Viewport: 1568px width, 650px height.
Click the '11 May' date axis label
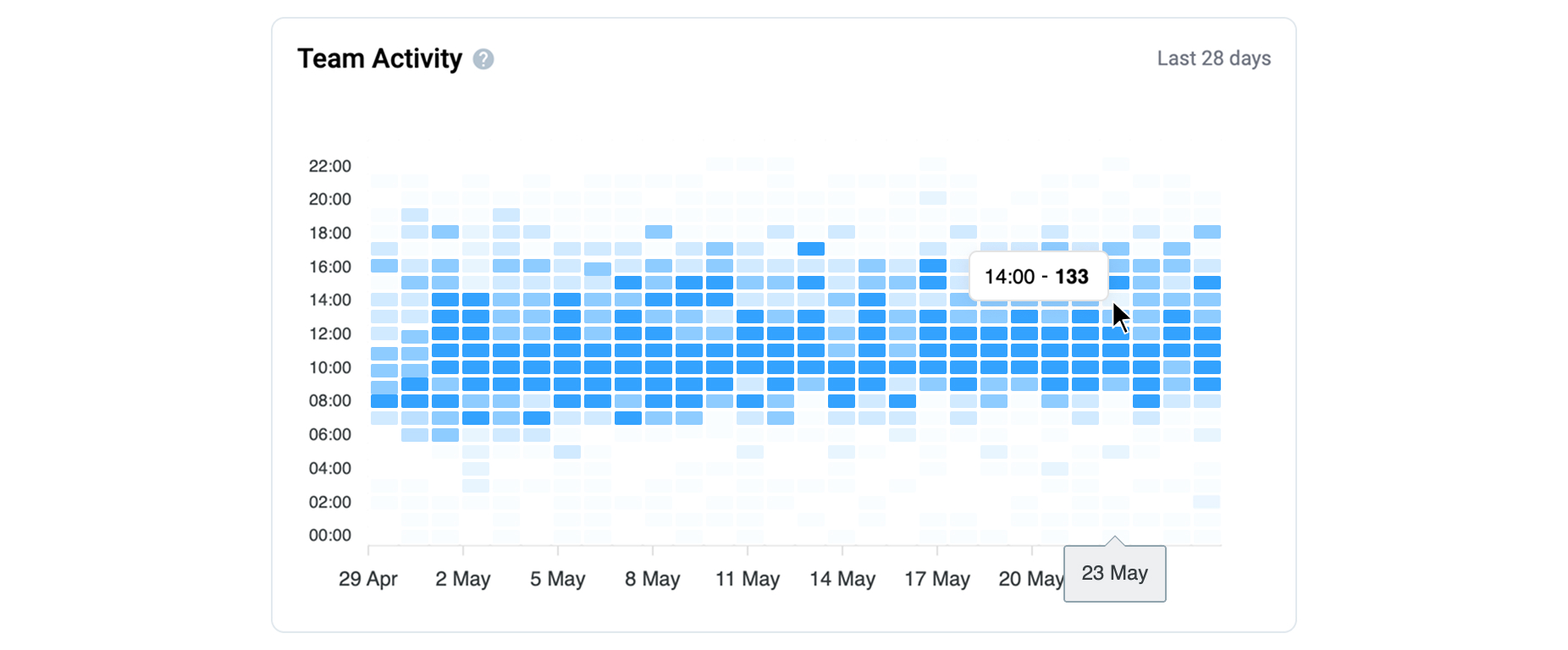(x=748, y=579)
